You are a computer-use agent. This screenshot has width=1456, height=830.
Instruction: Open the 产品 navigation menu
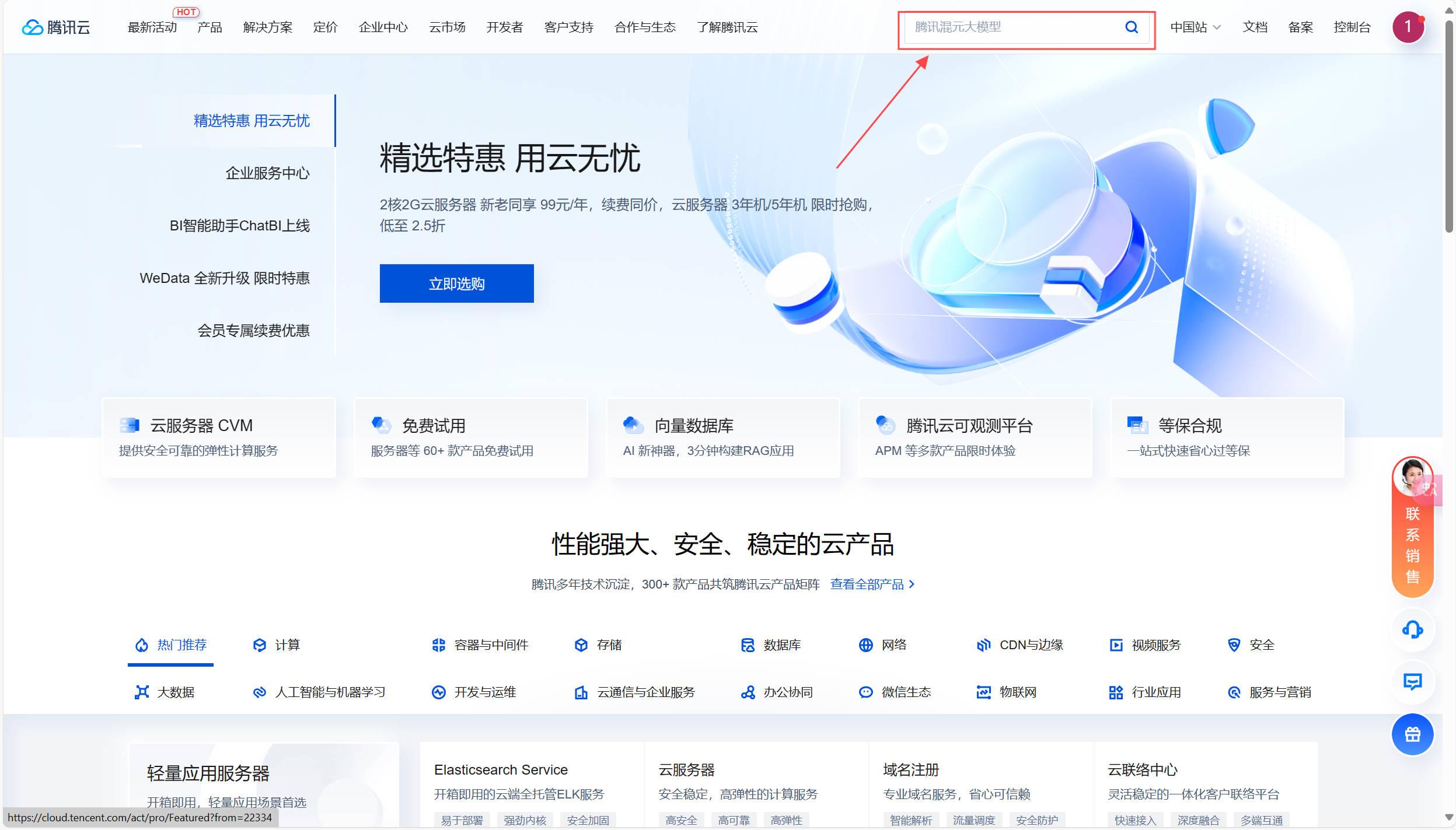tap(210, 27)
